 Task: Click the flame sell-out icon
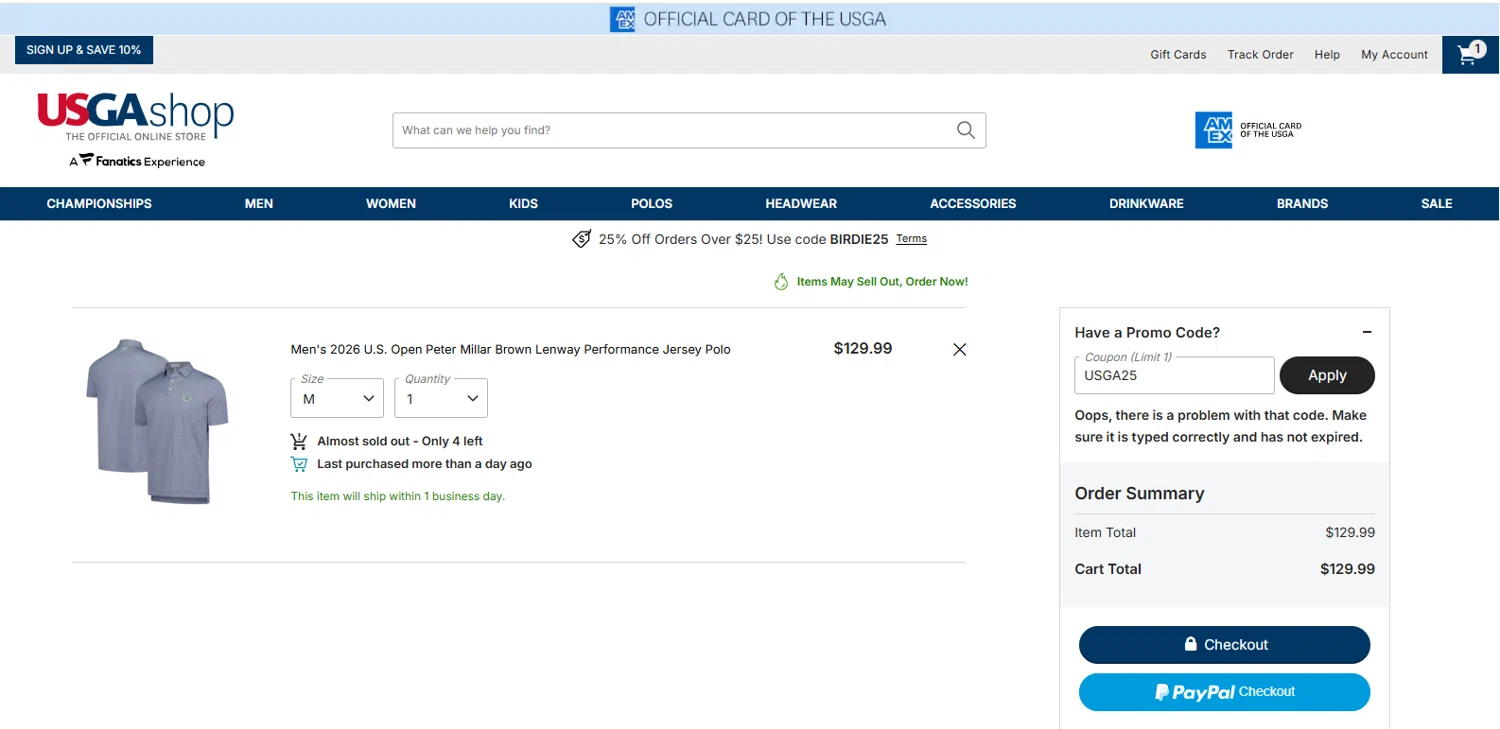781,282
